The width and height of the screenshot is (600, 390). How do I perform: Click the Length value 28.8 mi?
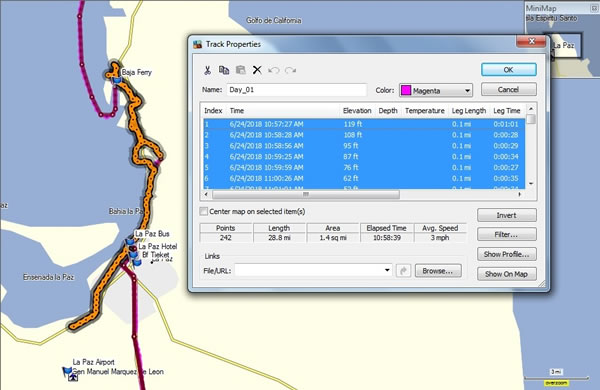pos(279,238)
